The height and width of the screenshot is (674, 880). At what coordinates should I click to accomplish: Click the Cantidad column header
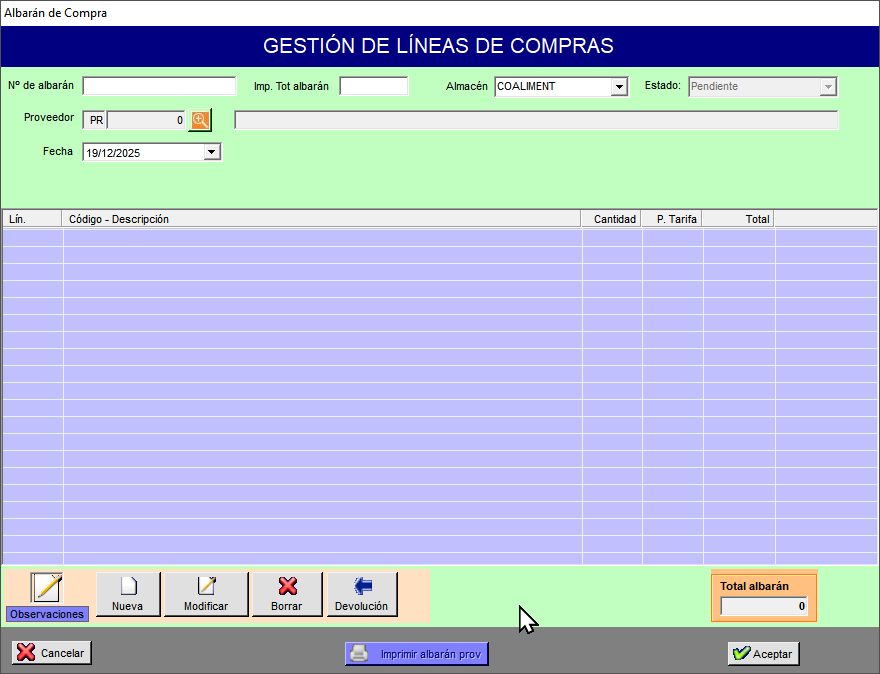[x=612, y=219]
